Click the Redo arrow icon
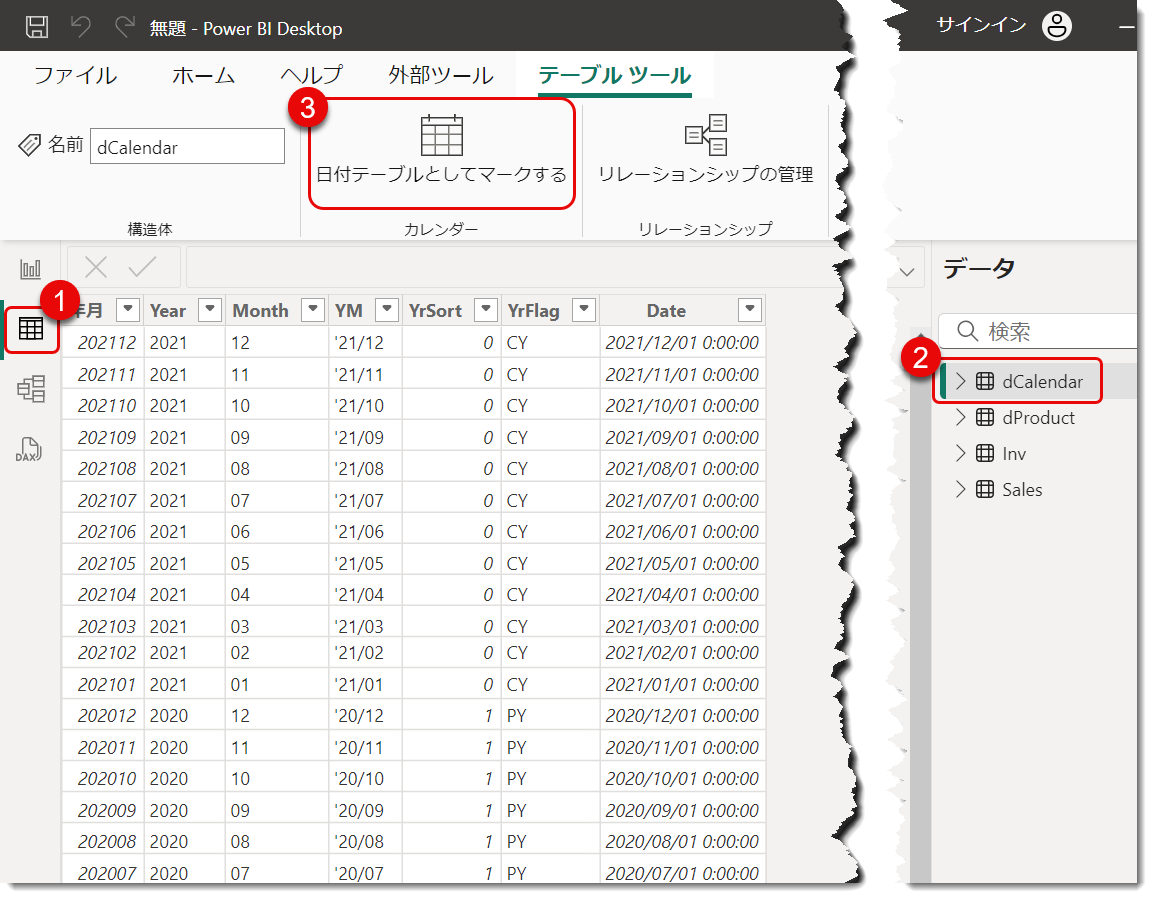 (125, 27)
